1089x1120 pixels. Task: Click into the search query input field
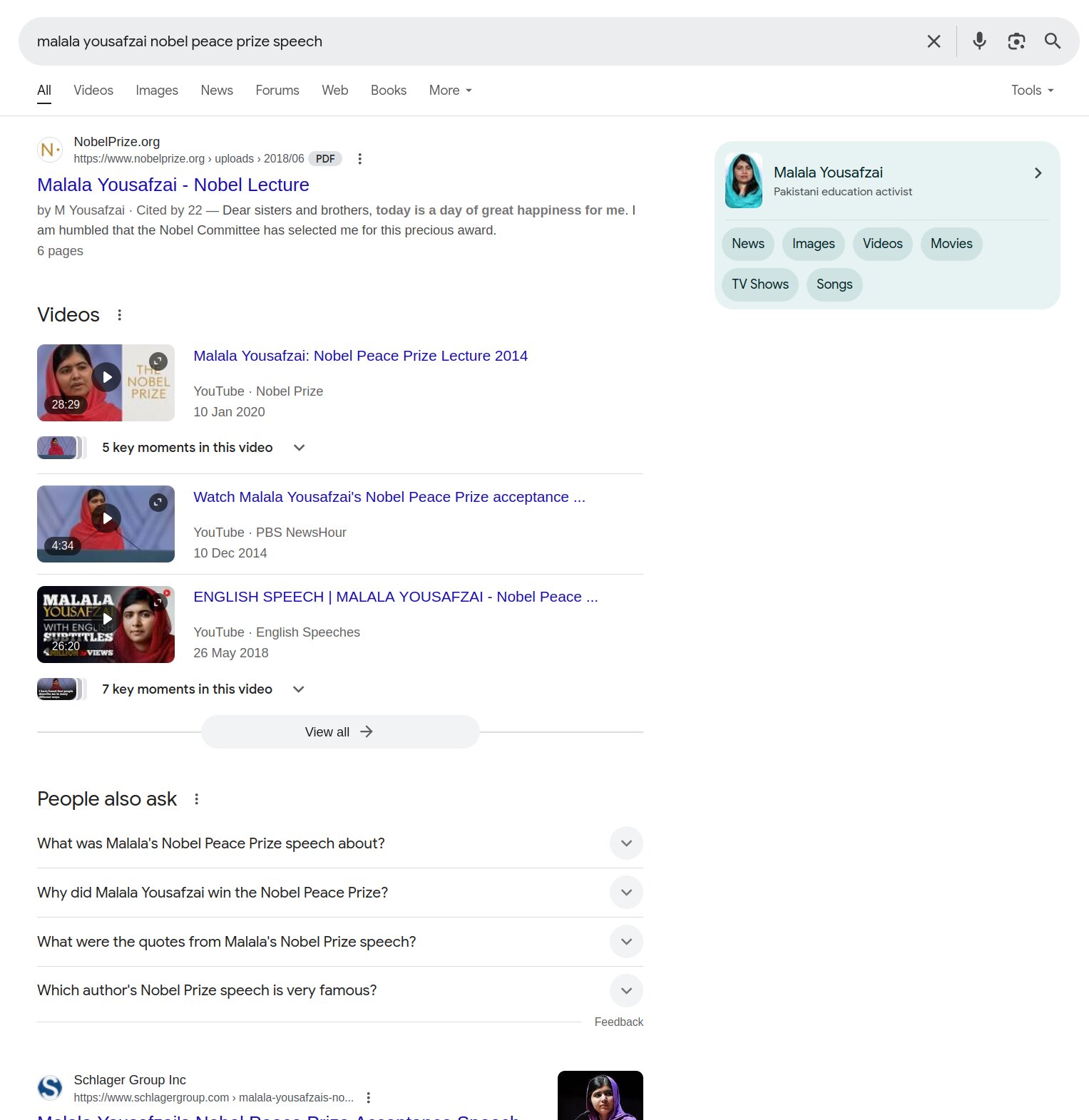[x=471, y=41]
